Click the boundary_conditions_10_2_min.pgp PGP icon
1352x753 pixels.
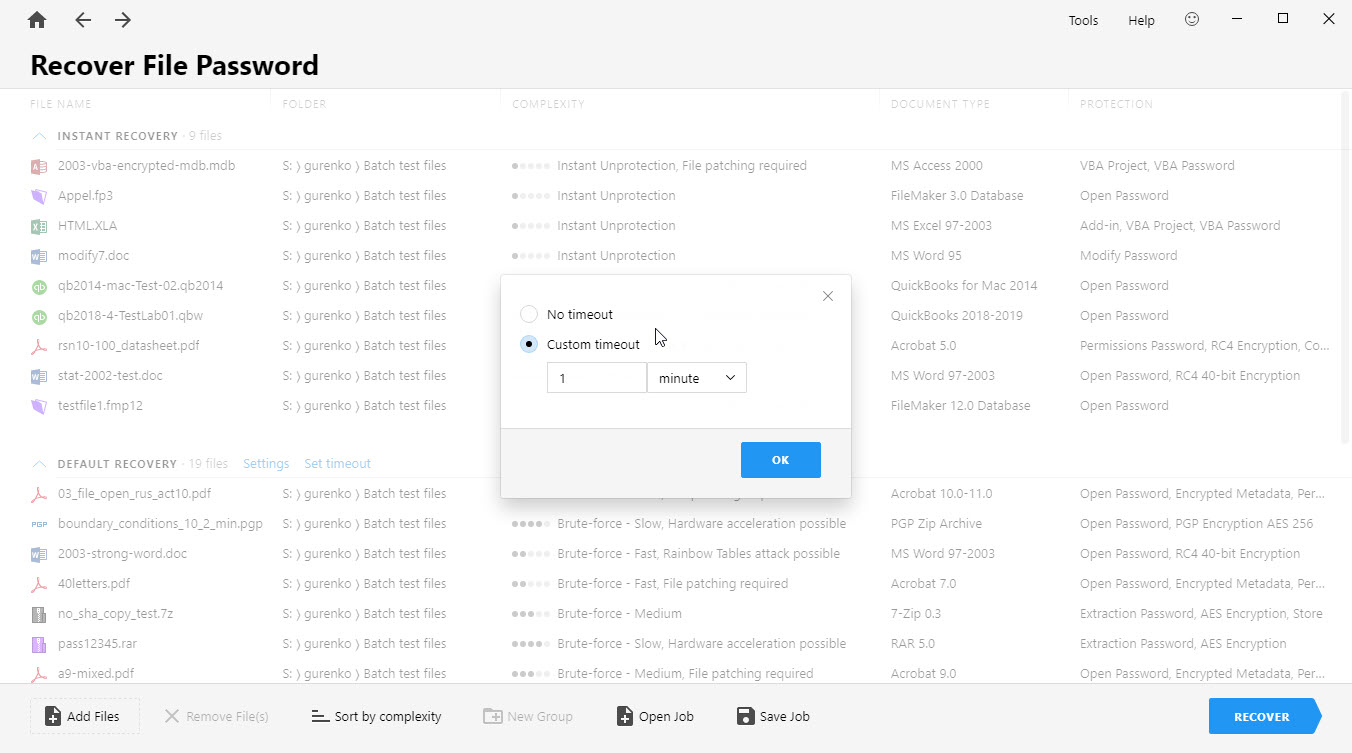pyautogui.click(x=39, y=524)
